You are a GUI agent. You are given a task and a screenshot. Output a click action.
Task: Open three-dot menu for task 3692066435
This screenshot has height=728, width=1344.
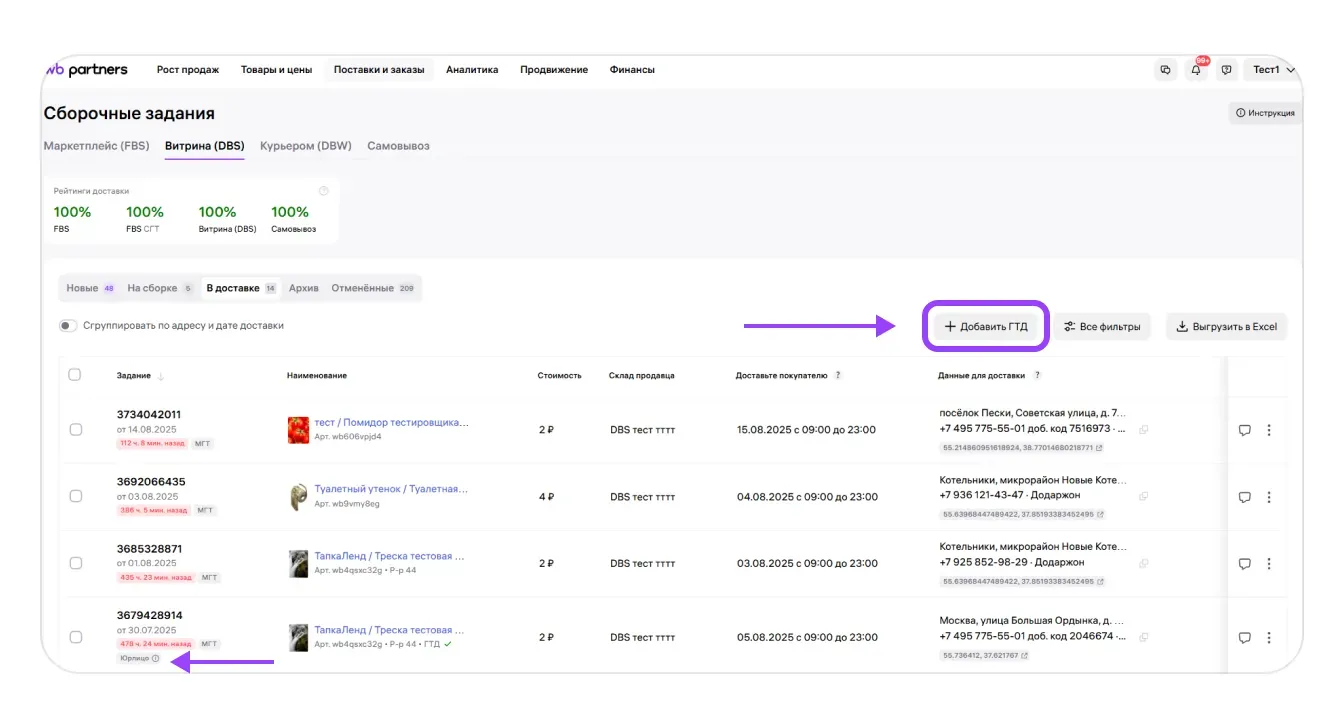[x=1269, y=497]
